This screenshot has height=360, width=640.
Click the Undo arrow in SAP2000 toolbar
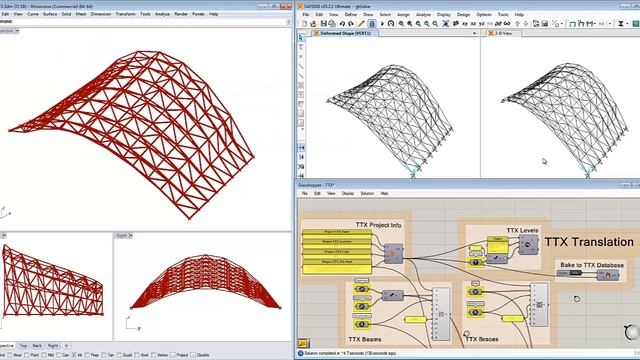342,24
